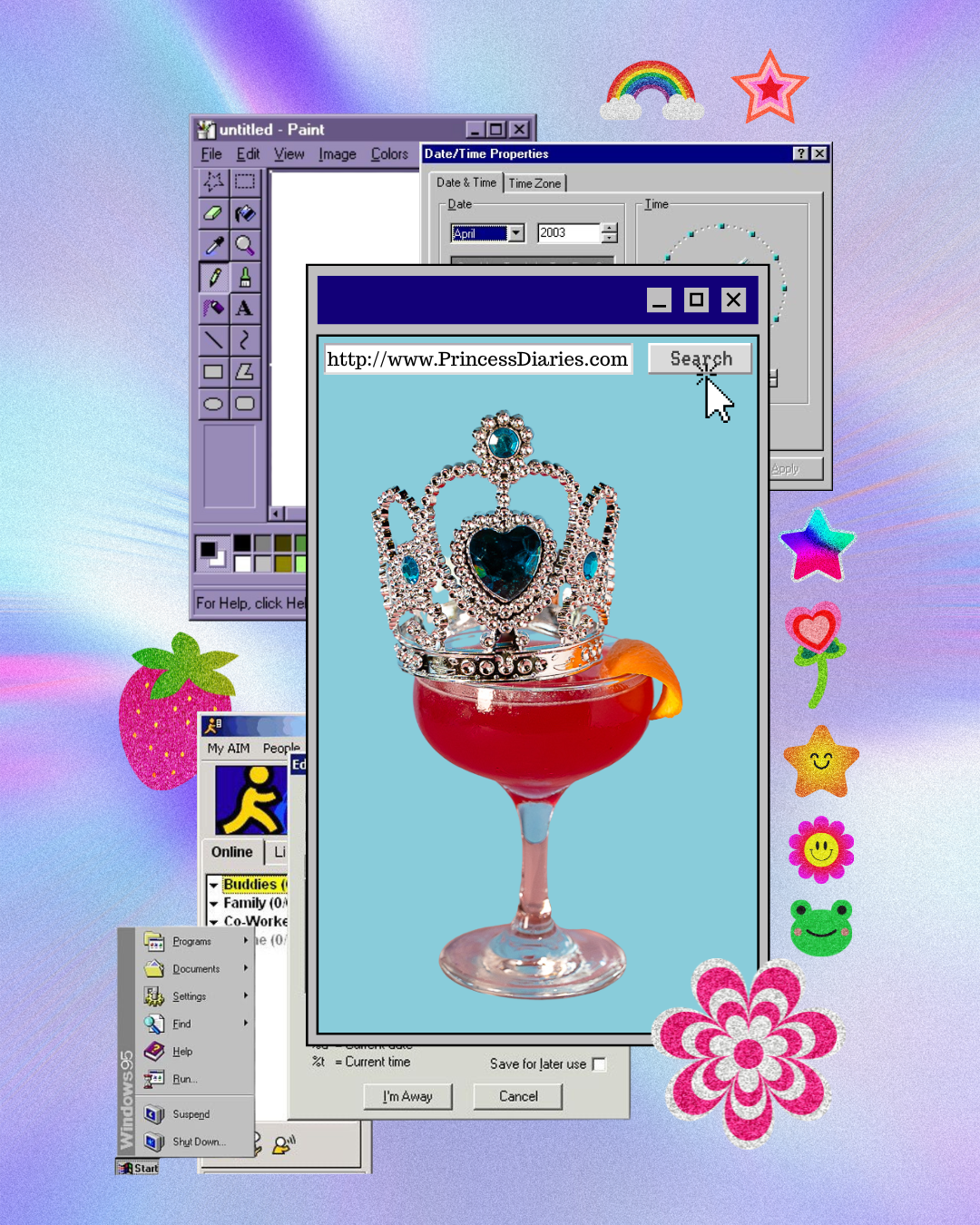
Task: Collapse the Buddies group in AIM
Action: (x=214, y=885)
